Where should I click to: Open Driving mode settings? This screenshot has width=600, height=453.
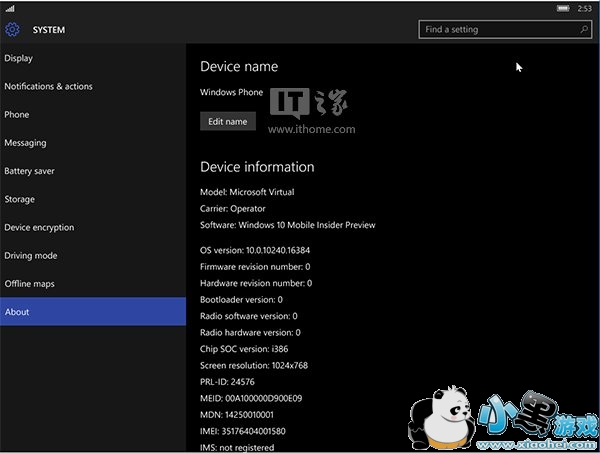click(x=31, y=255)
